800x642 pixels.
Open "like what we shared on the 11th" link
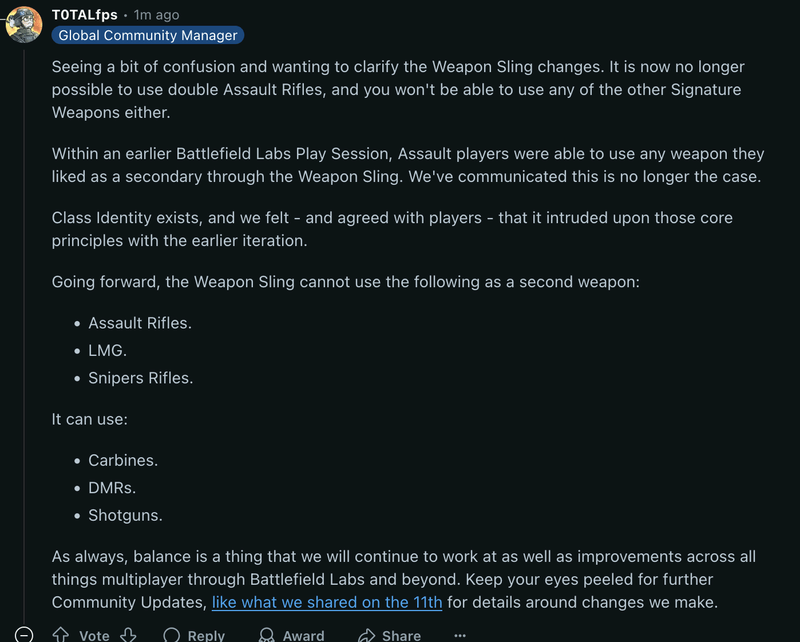(327, 602)
